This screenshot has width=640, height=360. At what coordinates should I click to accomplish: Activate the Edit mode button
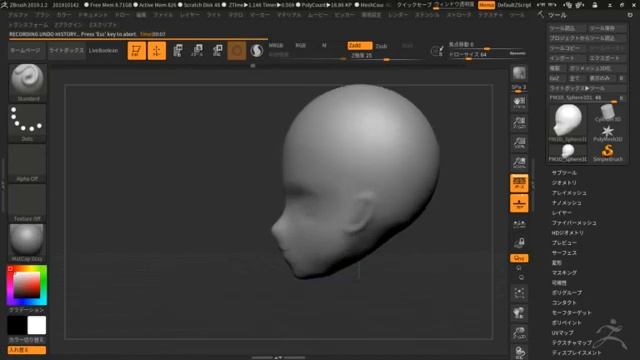pos(137,51)
